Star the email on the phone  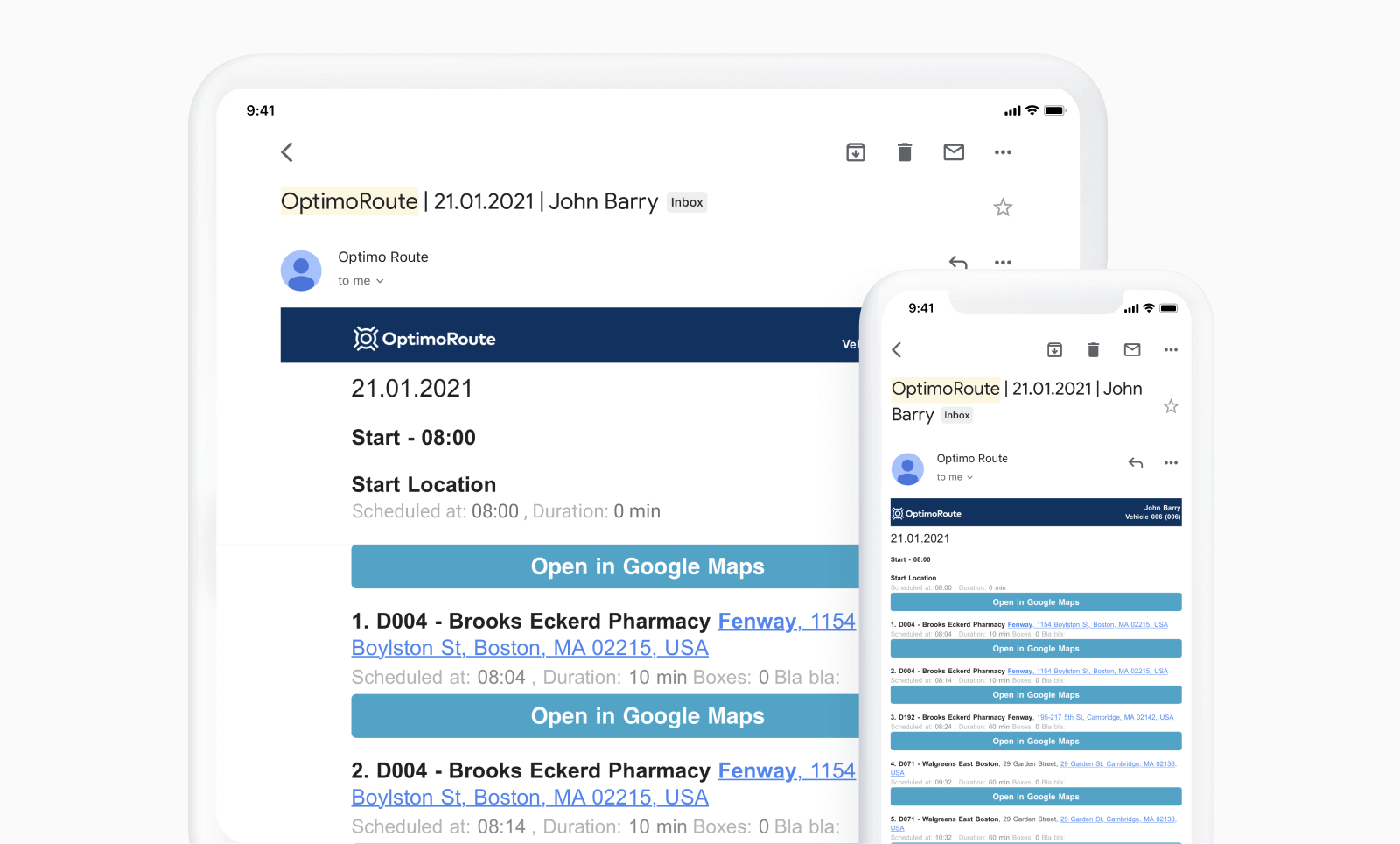point(1171,406)
